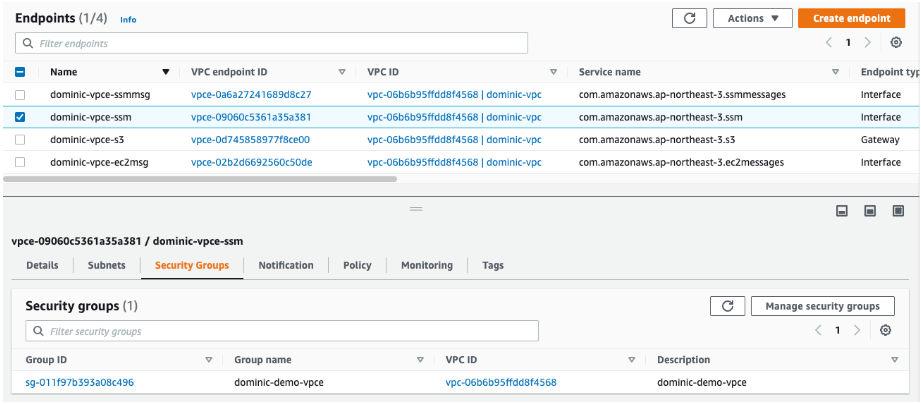Go to previous page of endpoints
Screen dimensions: 921x404
(x=828, y=43)
